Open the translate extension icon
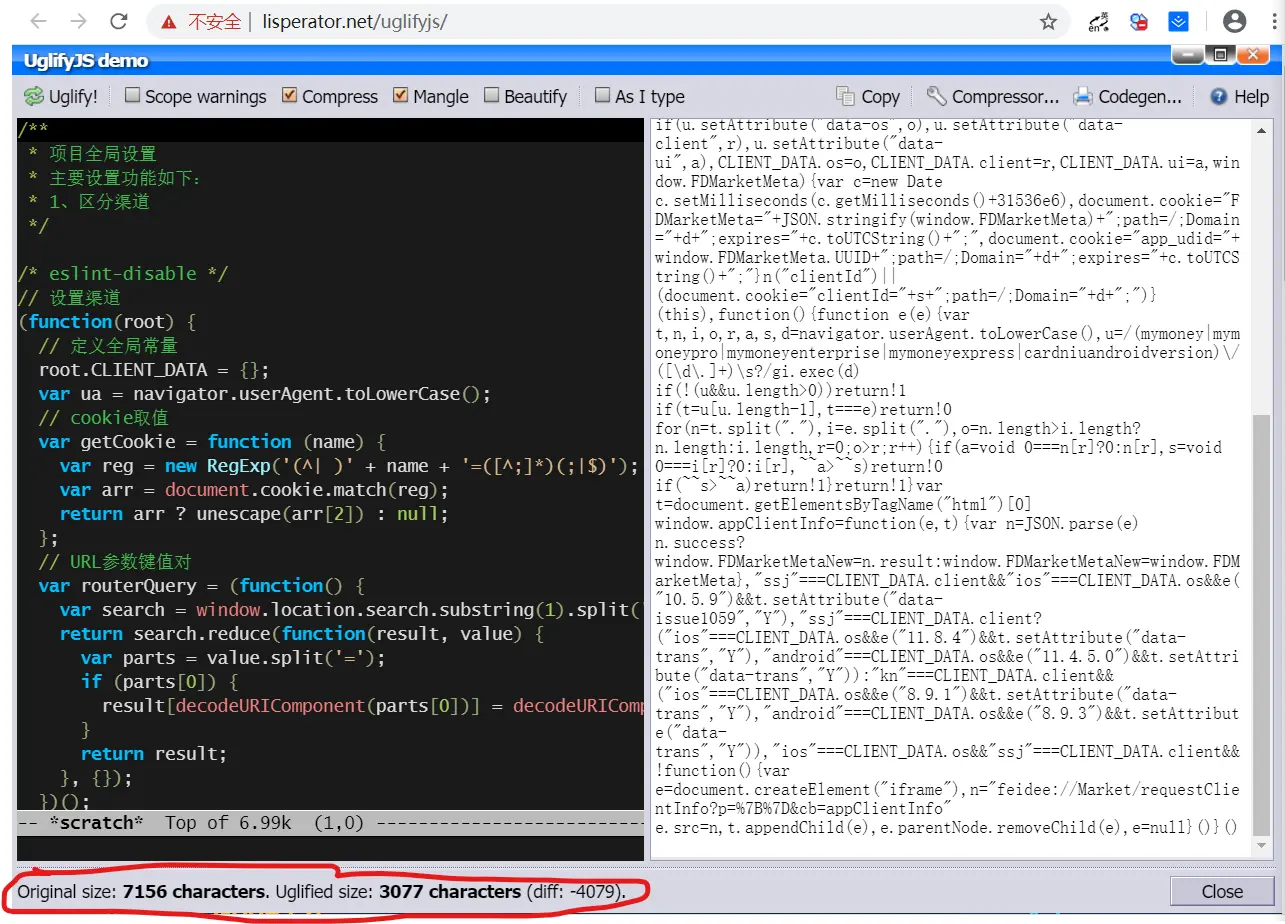 pos(1098,21)
